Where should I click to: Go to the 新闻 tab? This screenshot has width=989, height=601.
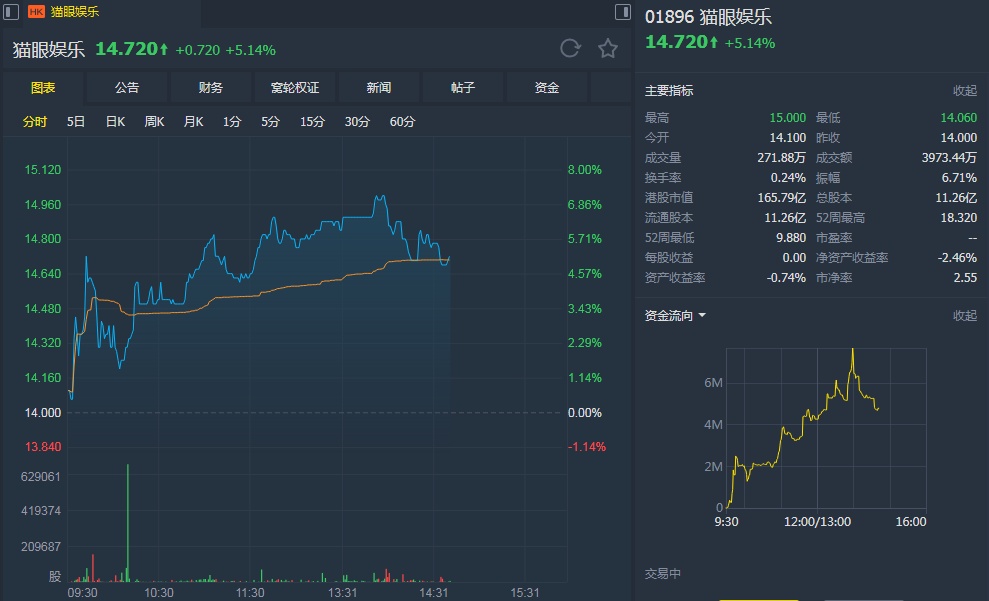(379, 88)
